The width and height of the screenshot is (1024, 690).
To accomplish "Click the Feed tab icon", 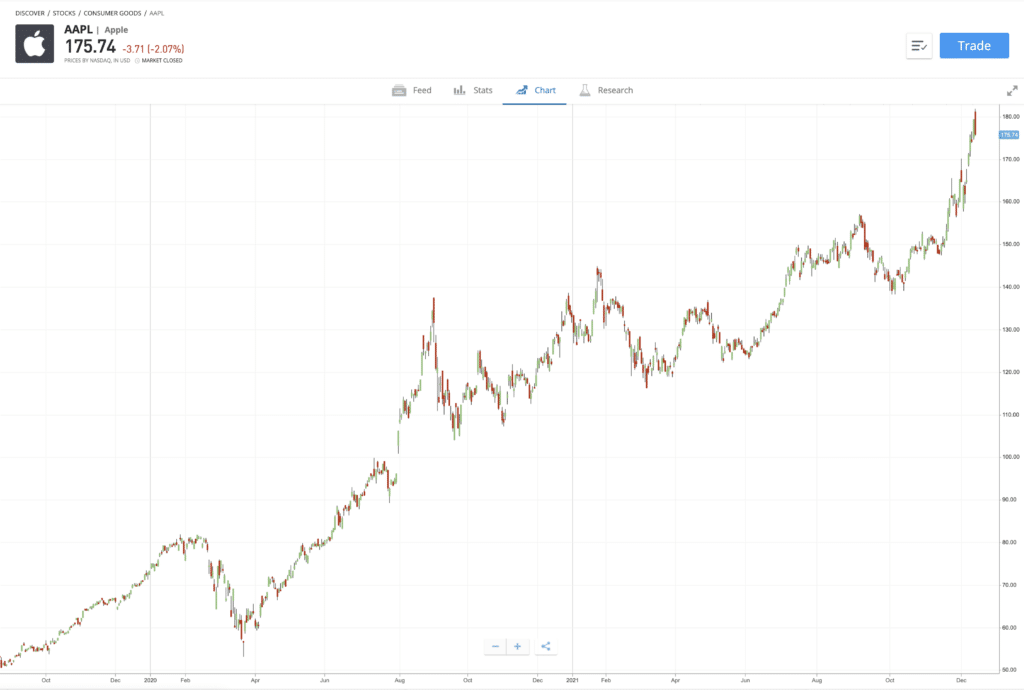I will pyautogui.click(x=399, y=90).
